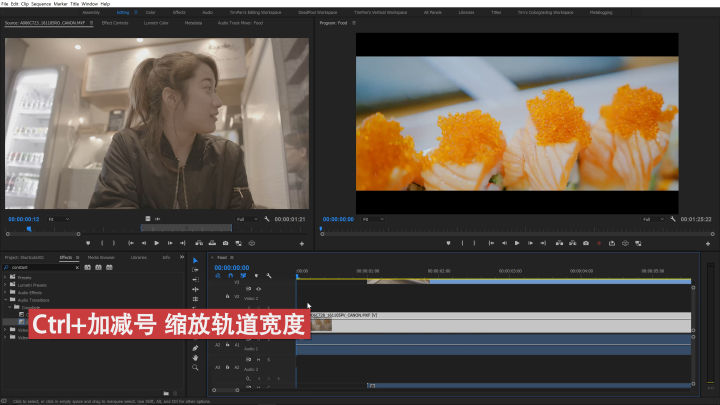Open timeline display settings wrench
720x405 pixels.
(269, 276)
